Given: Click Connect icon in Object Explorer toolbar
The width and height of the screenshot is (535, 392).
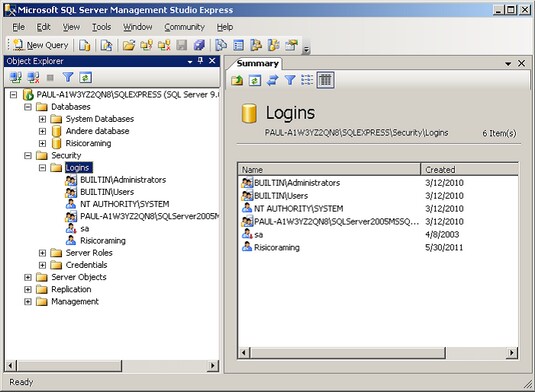Looking at the screenshot, I should [16, 78].
